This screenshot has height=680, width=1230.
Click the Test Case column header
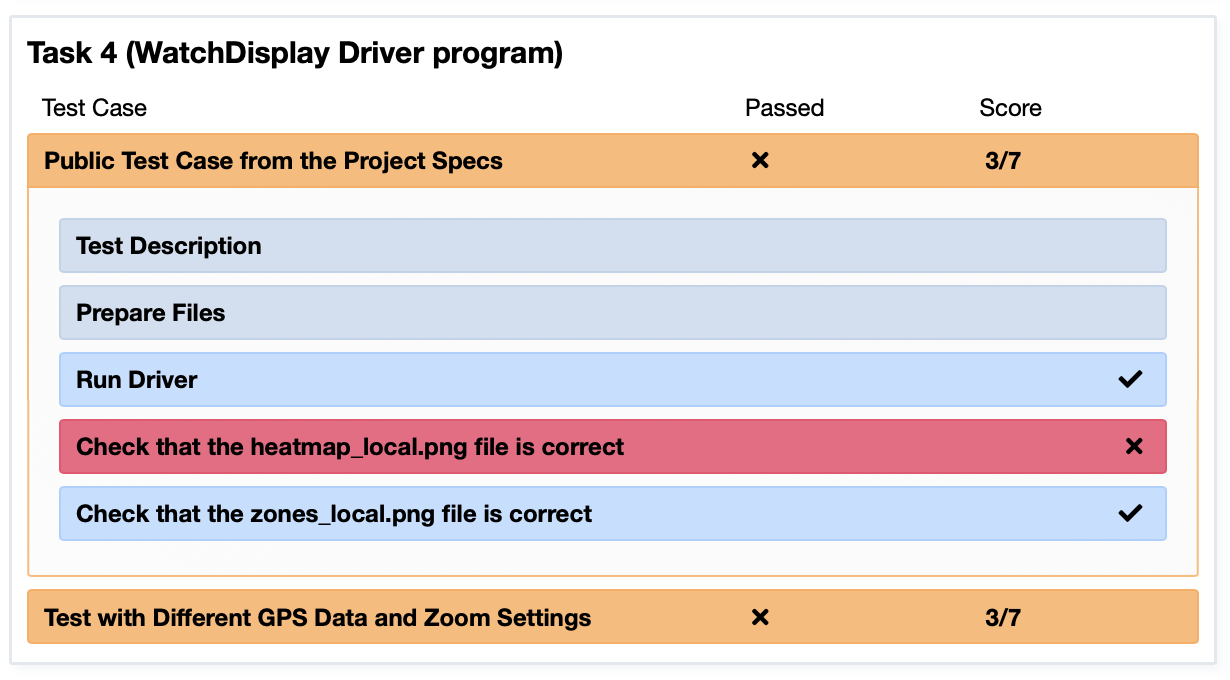coord(94,108)
